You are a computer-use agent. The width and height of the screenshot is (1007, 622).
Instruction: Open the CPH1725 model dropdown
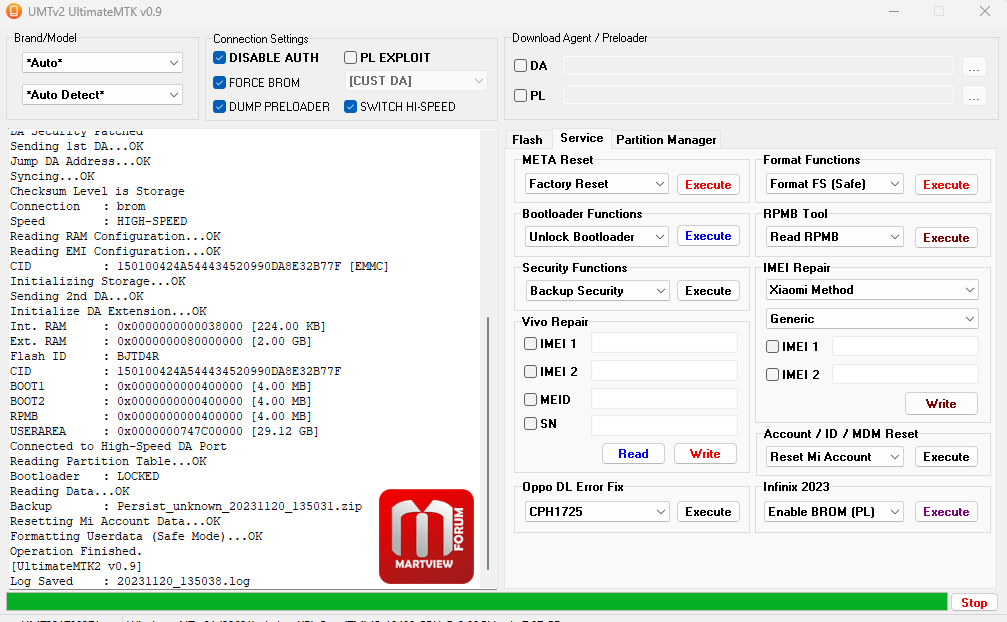click(597, 512)
